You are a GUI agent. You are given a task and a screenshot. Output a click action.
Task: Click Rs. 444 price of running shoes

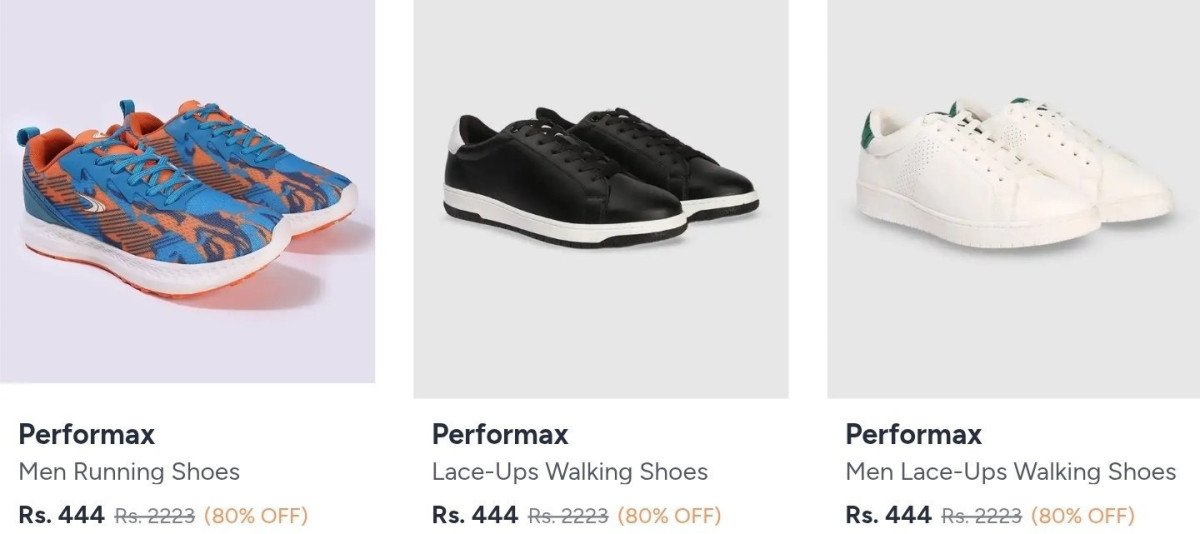[x=61, y=516]
